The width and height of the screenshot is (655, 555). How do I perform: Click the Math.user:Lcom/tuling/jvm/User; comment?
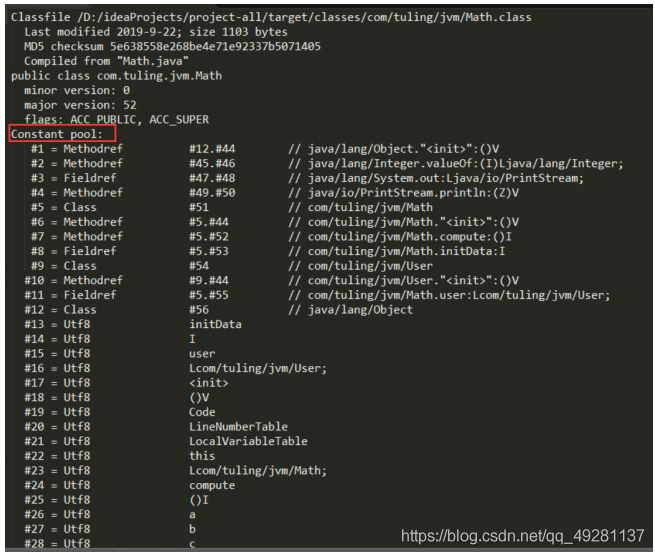[449, 295]
